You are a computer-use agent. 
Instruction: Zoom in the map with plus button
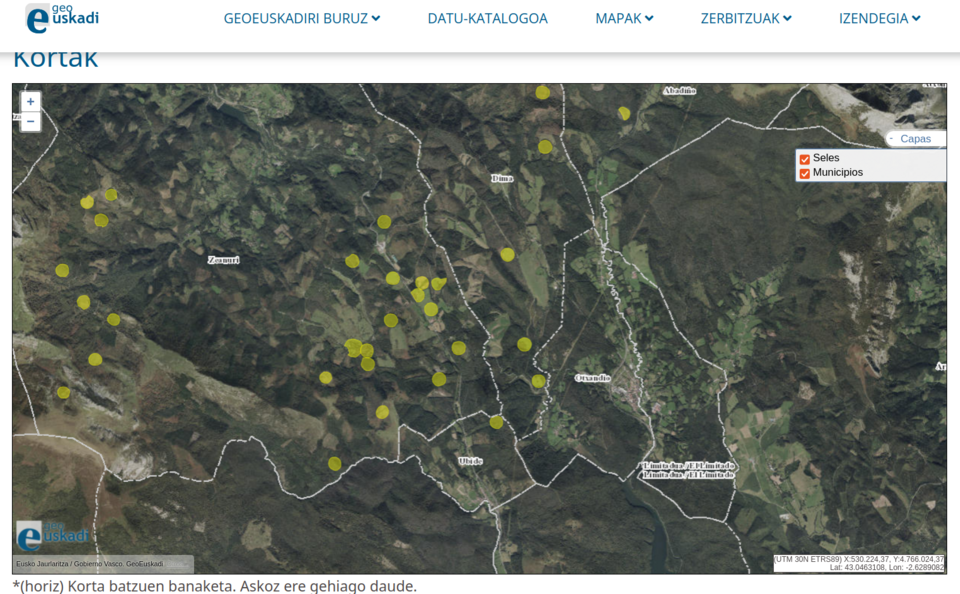coord(31,102)
